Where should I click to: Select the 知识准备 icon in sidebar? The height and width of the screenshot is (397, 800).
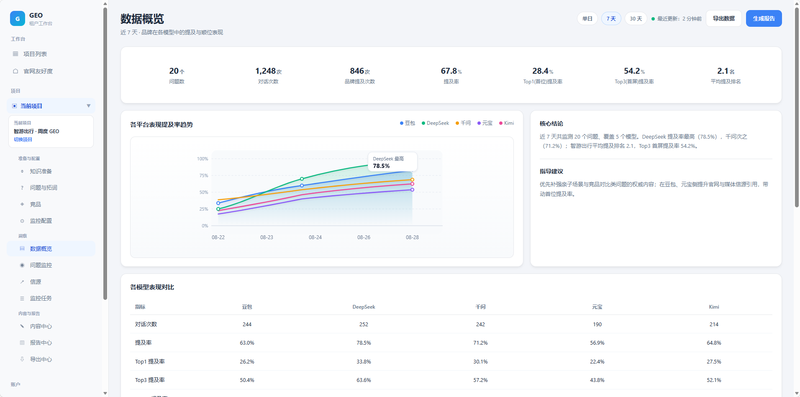(21, 171)
